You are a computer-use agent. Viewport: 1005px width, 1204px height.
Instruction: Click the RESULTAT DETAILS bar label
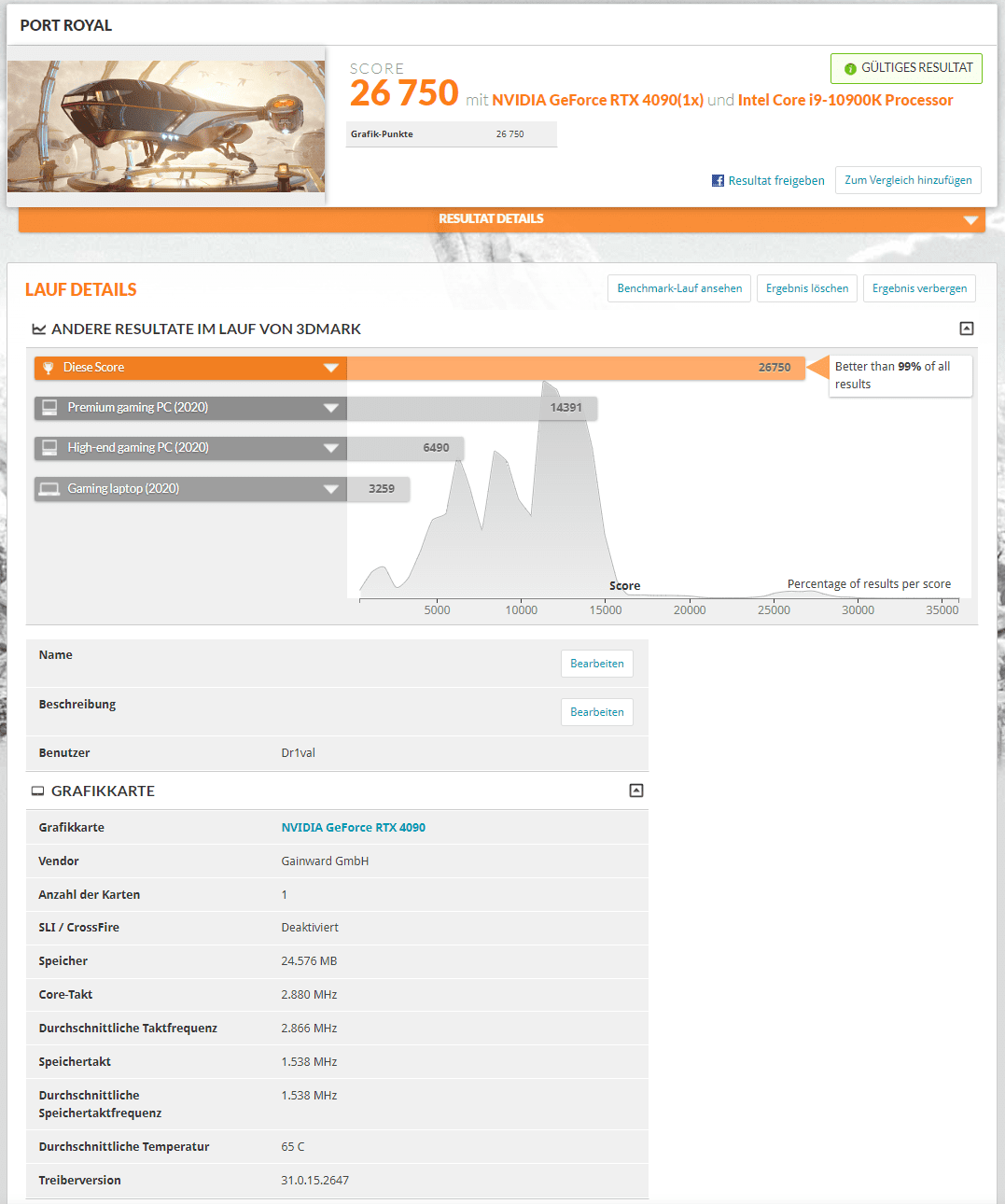[491, 219]
